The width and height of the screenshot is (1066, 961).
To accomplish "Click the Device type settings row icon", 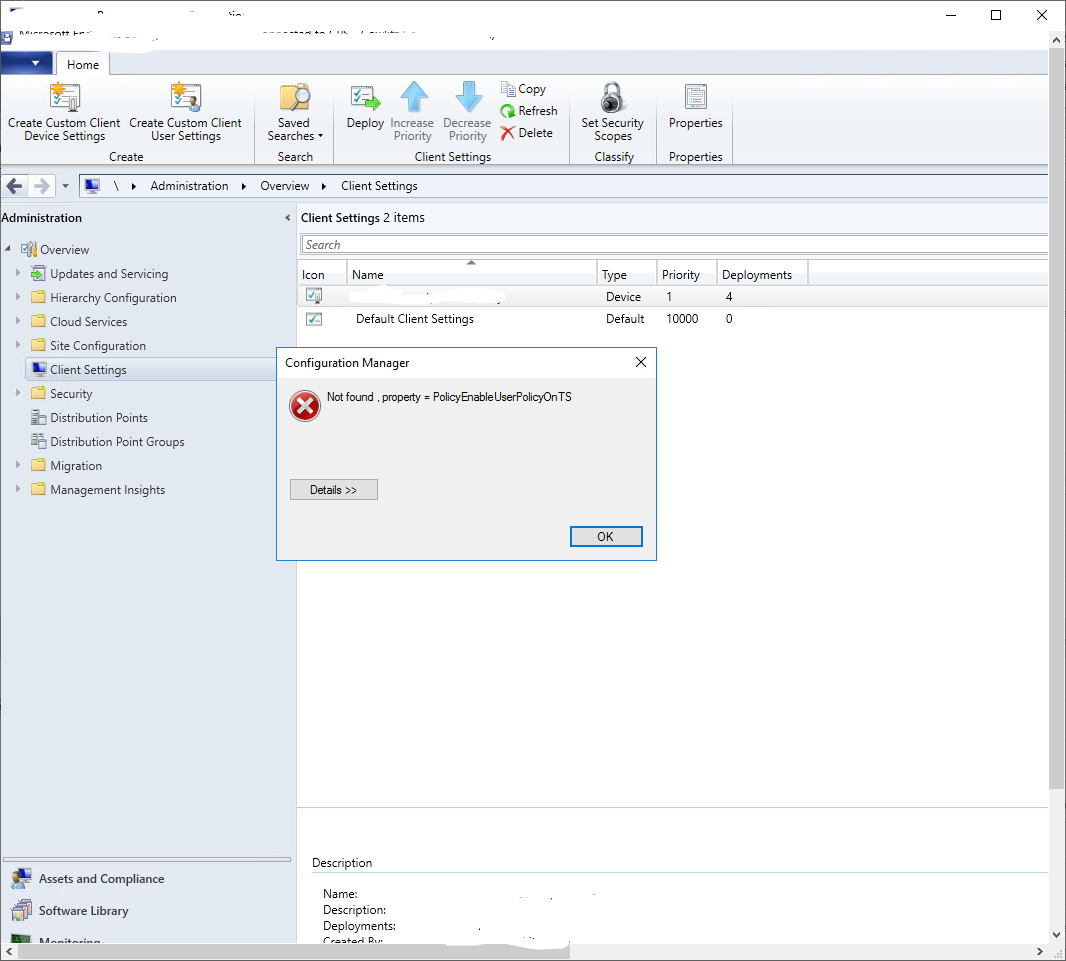I will coord(313,296).
